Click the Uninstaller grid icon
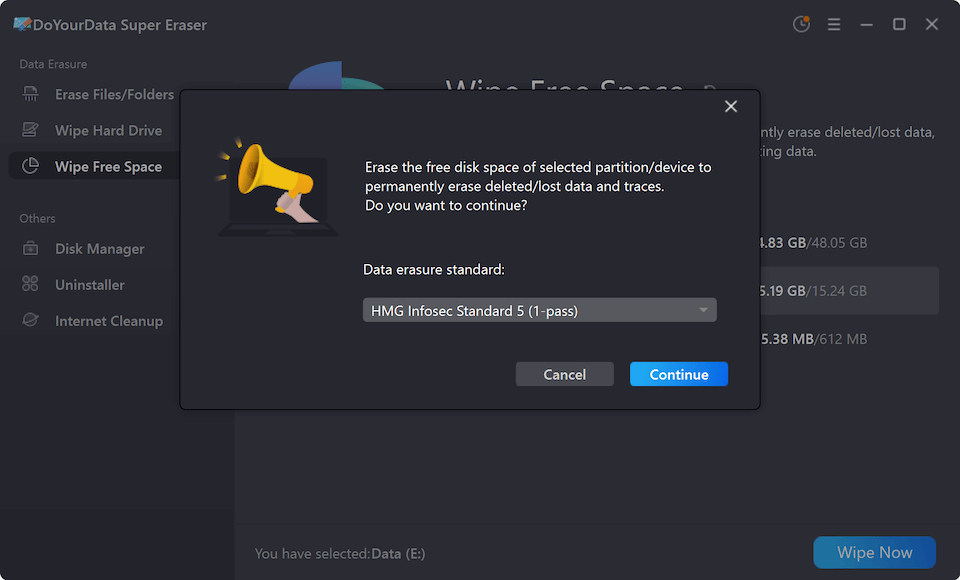The width and height of the screenshot is (960, 580). point(30,285)
